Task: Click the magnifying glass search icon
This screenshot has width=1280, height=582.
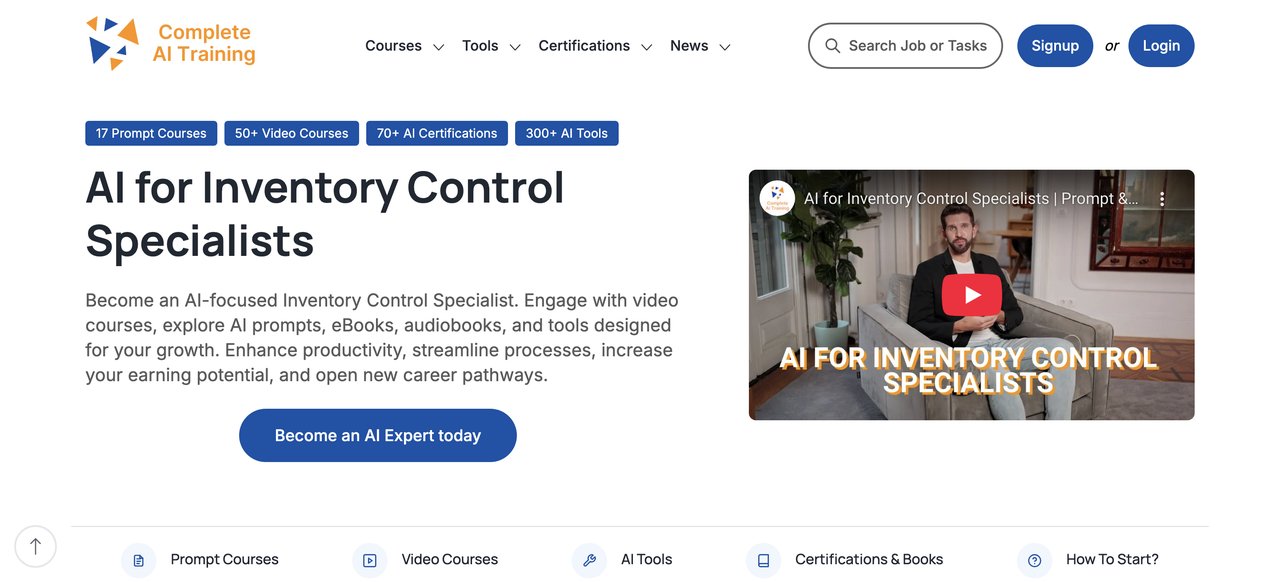Action: (832, 46)
